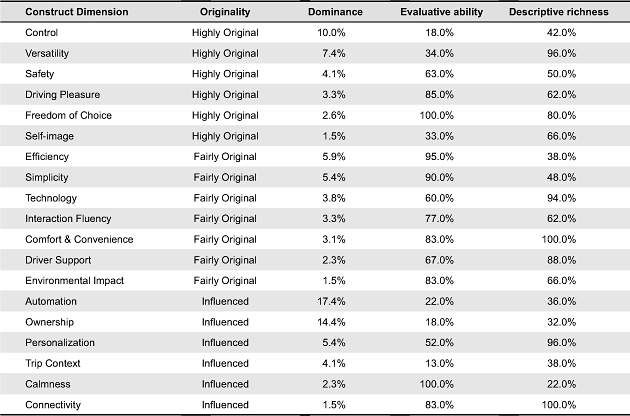Click the Originality column header
630x416 pixels.
point(225,12)
